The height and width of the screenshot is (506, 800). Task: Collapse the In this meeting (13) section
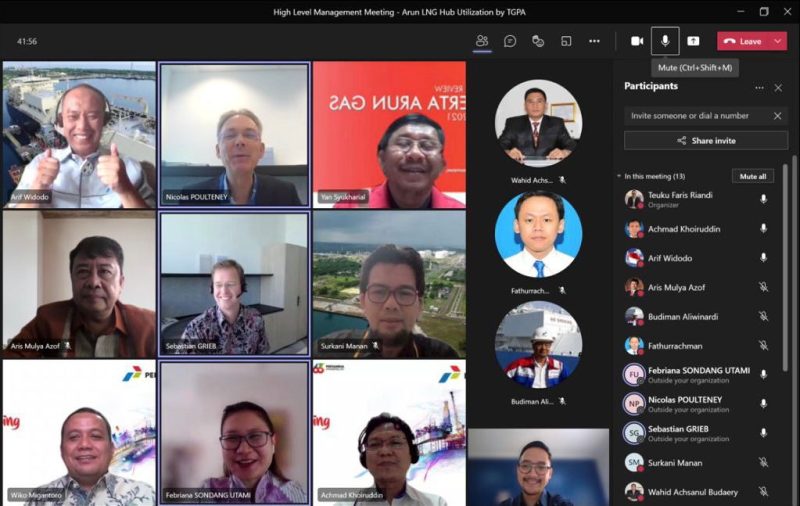[619, 176]
